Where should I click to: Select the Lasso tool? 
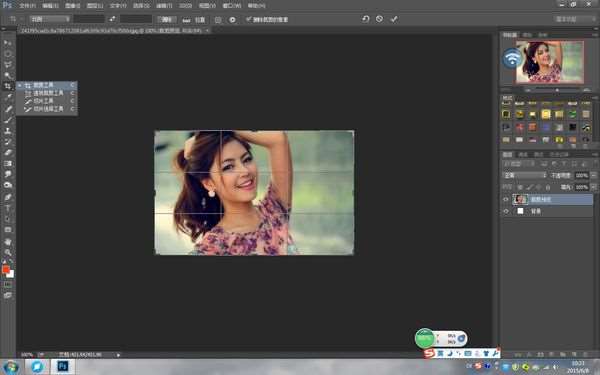tap(8, 64)
